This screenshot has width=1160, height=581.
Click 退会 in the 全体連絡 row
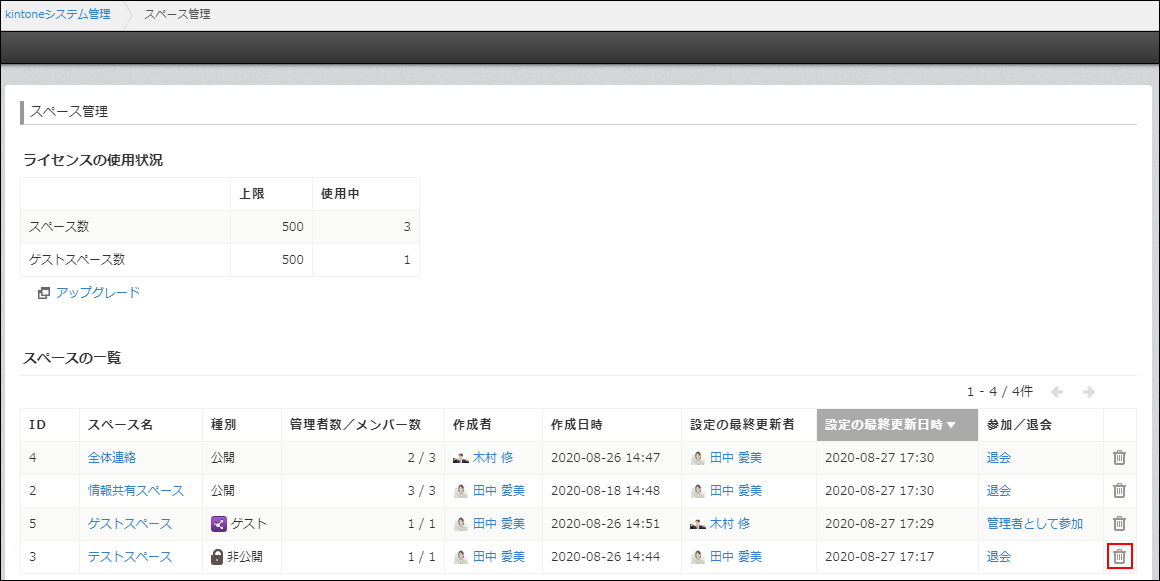(x=998, y=457)
